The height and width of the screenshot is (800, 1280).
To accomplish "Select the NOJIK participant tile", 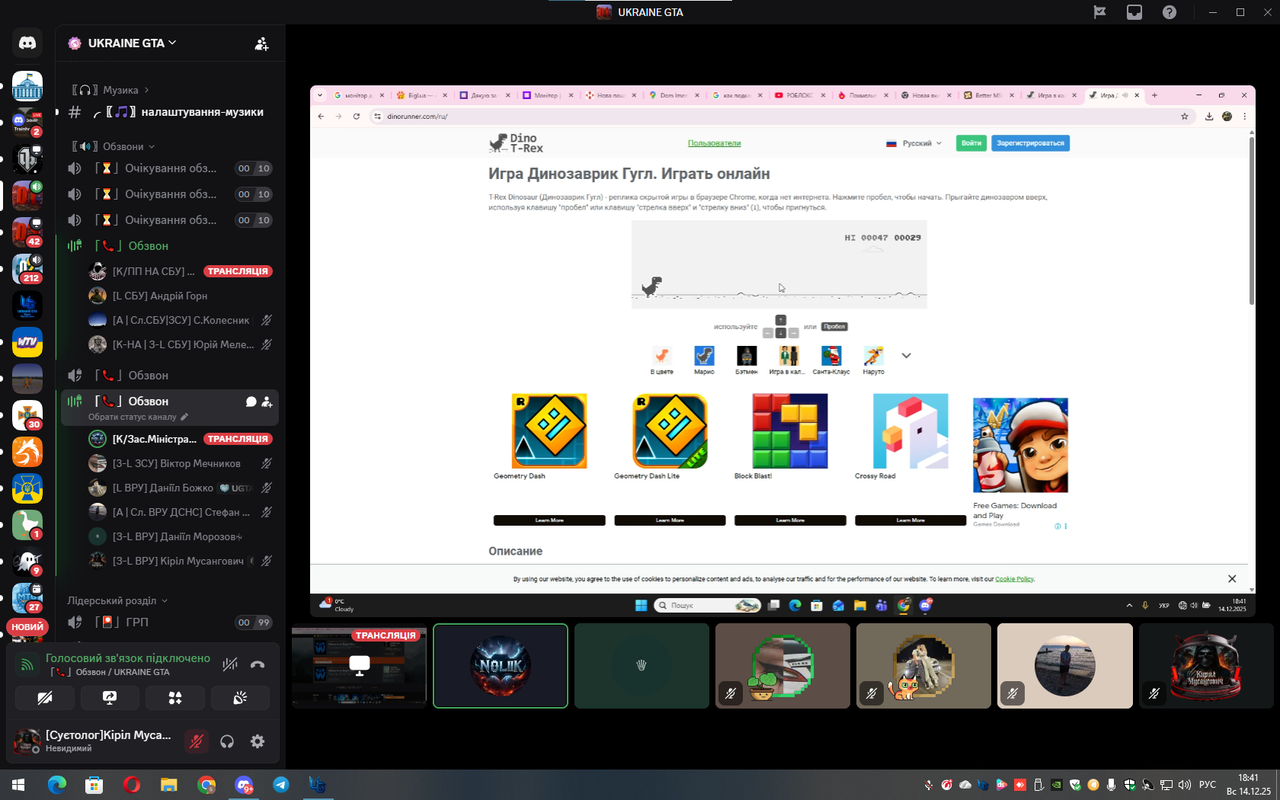I will (x=500, y=666).
